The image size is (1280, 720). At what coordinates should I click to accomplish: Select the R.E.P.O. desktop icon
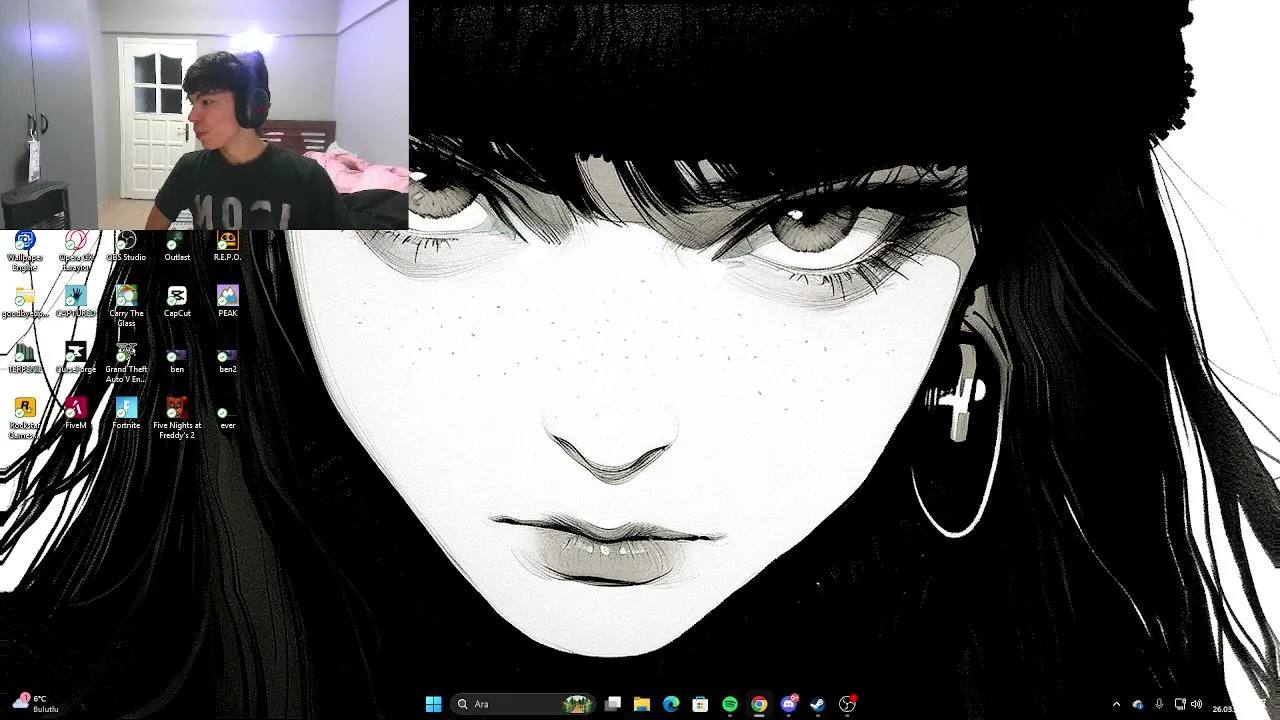[x=227, y=247]
